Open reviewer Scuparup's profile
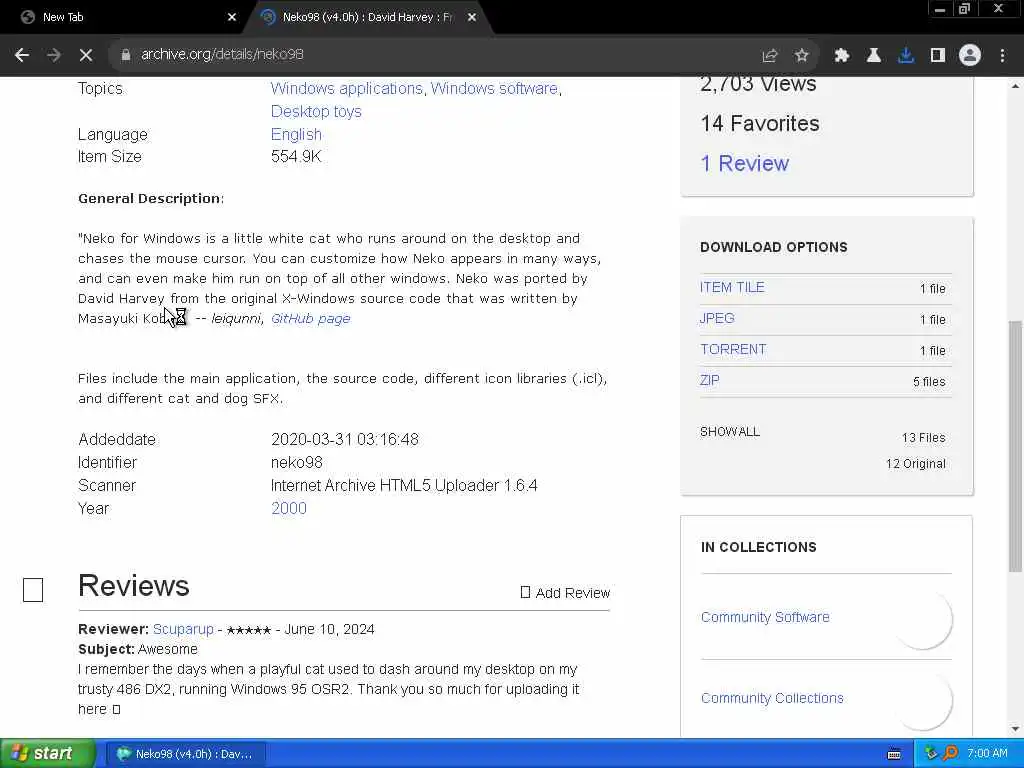 tap(183, 630)
